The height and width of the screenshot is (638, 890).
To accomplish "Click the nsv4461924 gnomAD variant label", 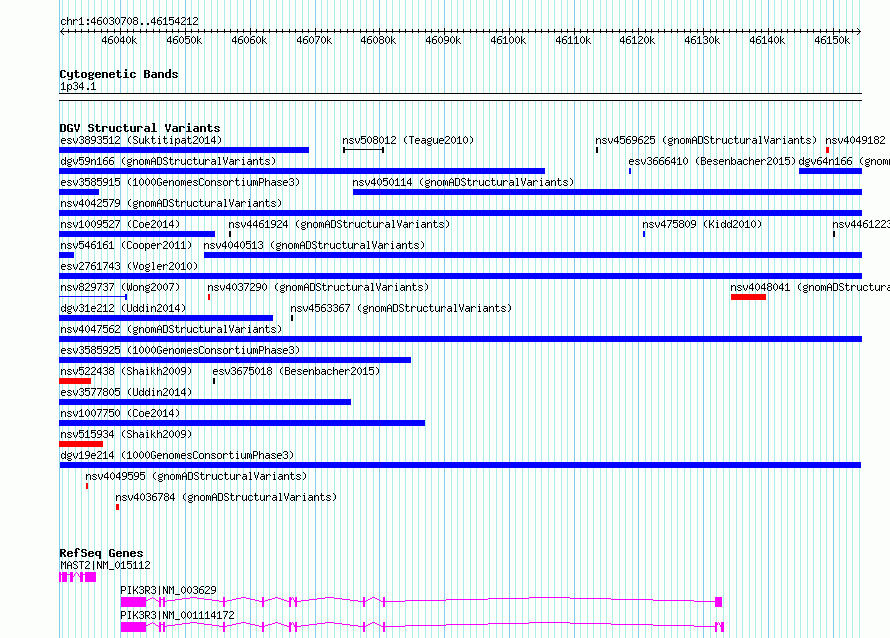I will point(339,224).
